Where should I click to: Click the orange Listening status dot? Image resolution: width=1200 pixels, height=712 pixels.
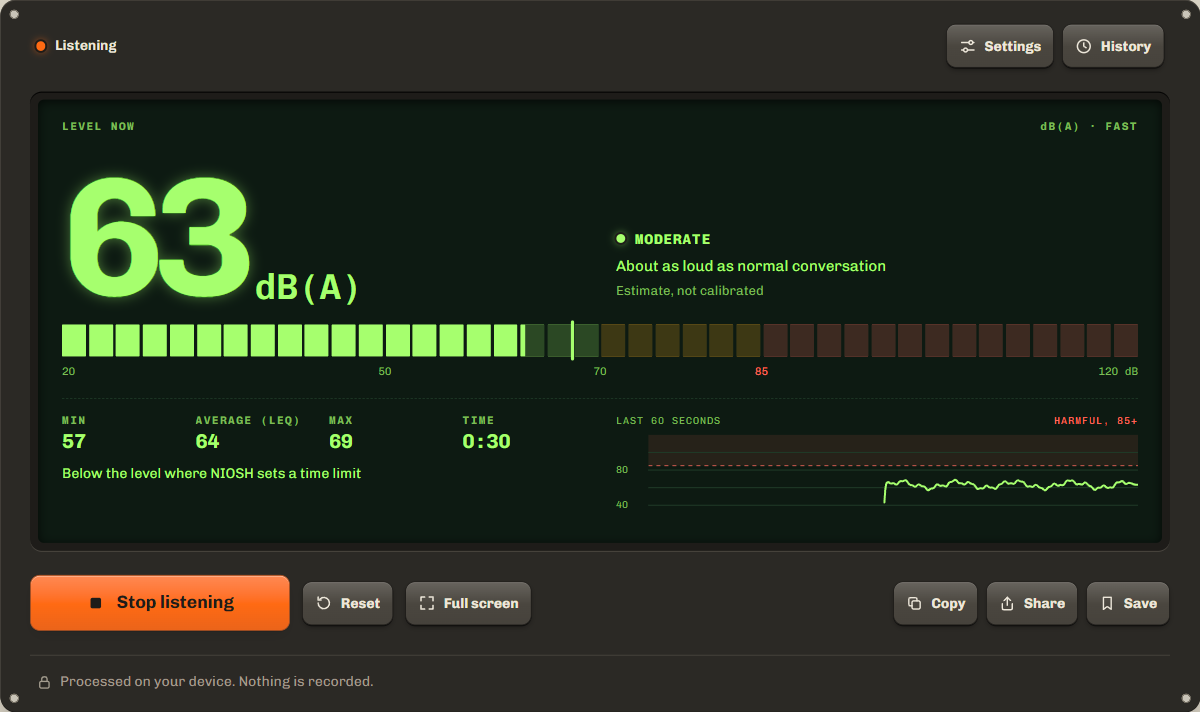[41, 46]
